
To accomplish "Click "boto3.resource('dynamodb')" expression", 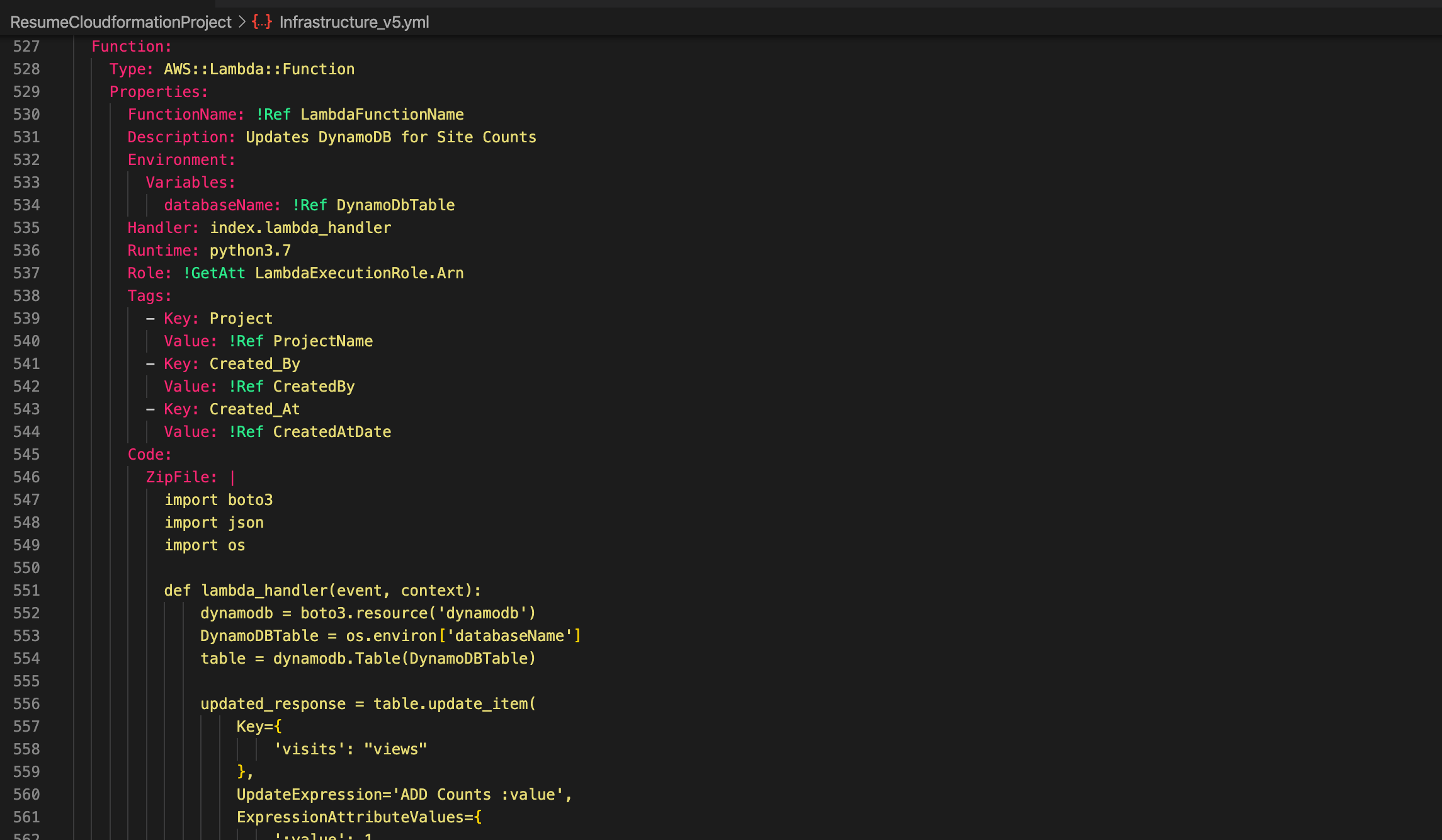I will (418, 613).
